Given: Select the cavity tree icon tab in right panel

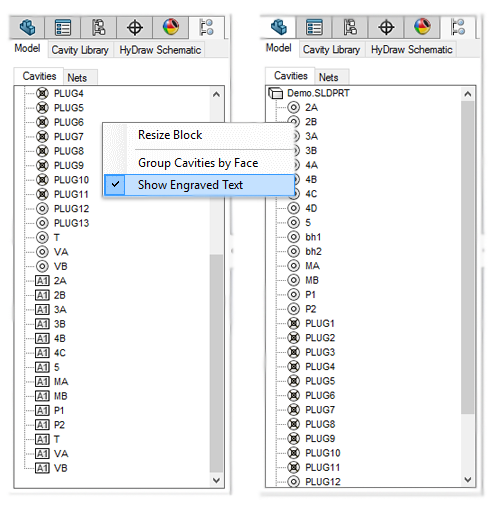Looking at the screenshot, I should (458, 27).
